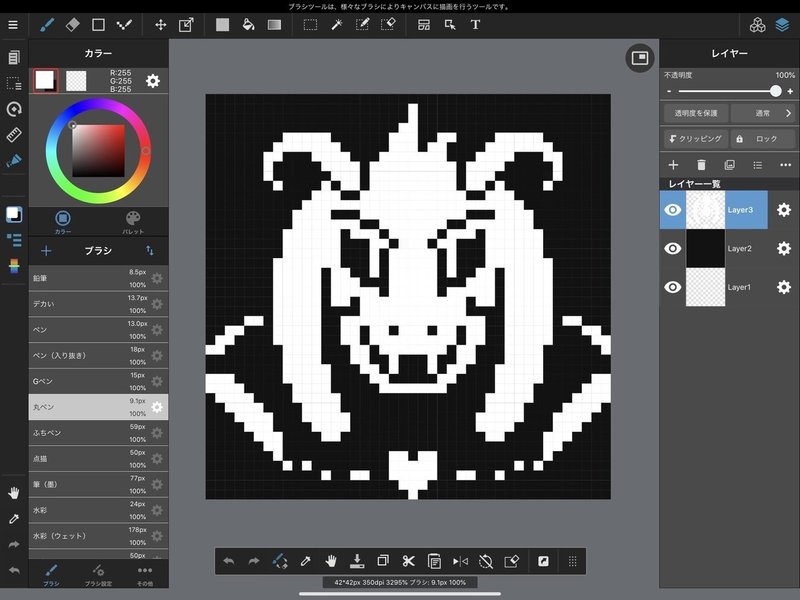This screenshot has height=600, width=800.
Task: Increase opacity with plus button
Action: [x=790, y=91]
